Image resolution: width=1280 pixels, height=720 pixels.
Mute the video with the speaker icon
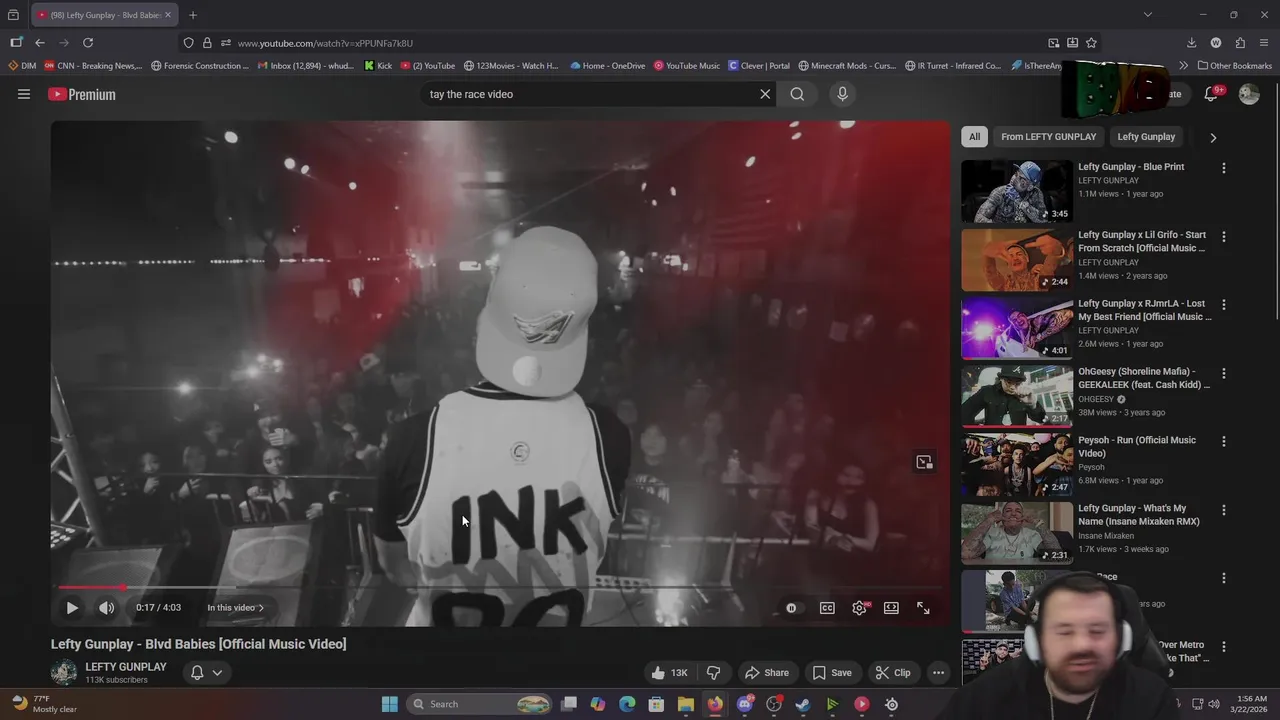[106, 608]
